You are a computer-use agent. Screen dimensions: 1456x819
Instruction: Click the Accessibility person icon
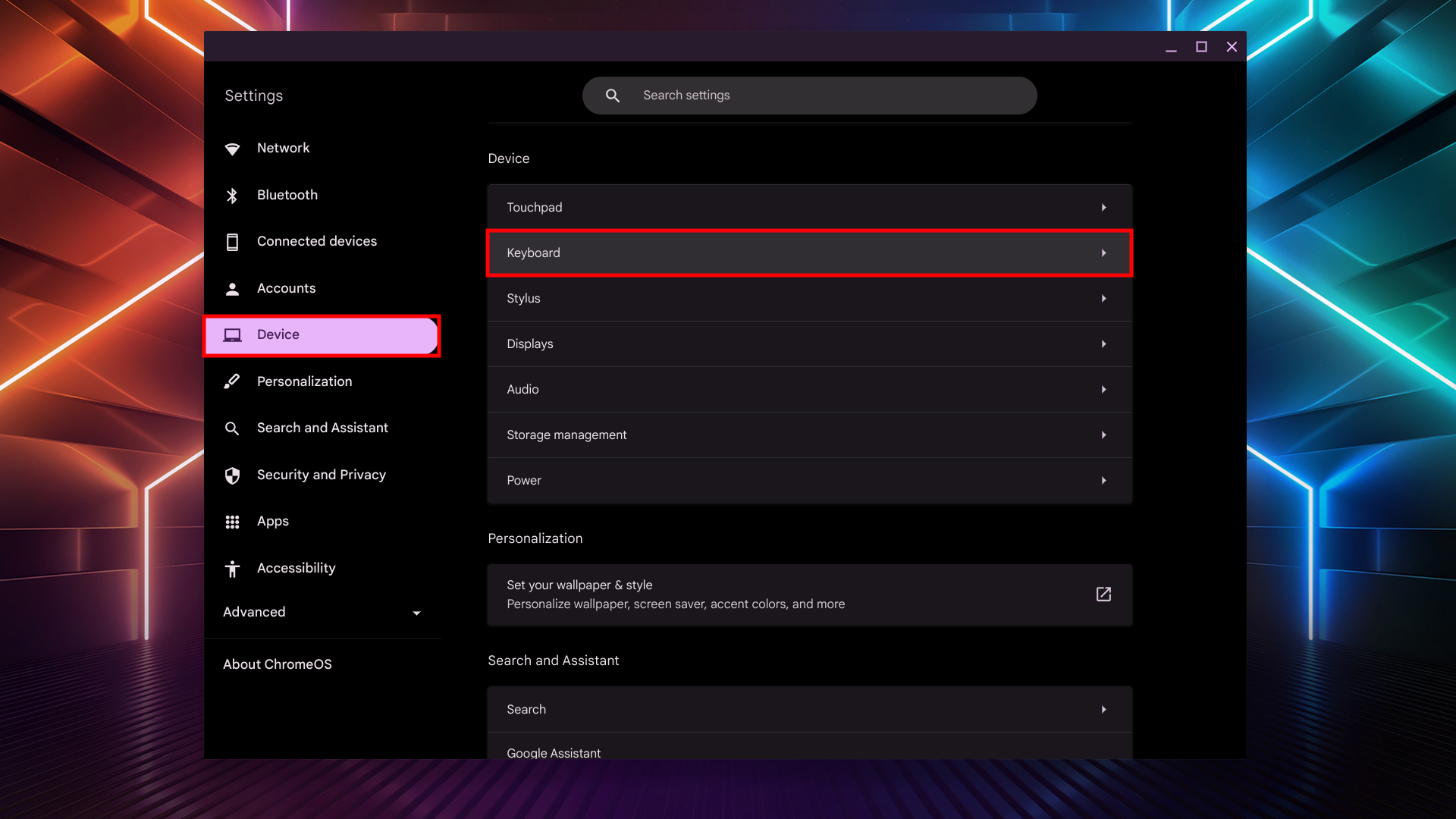point(232,568)
